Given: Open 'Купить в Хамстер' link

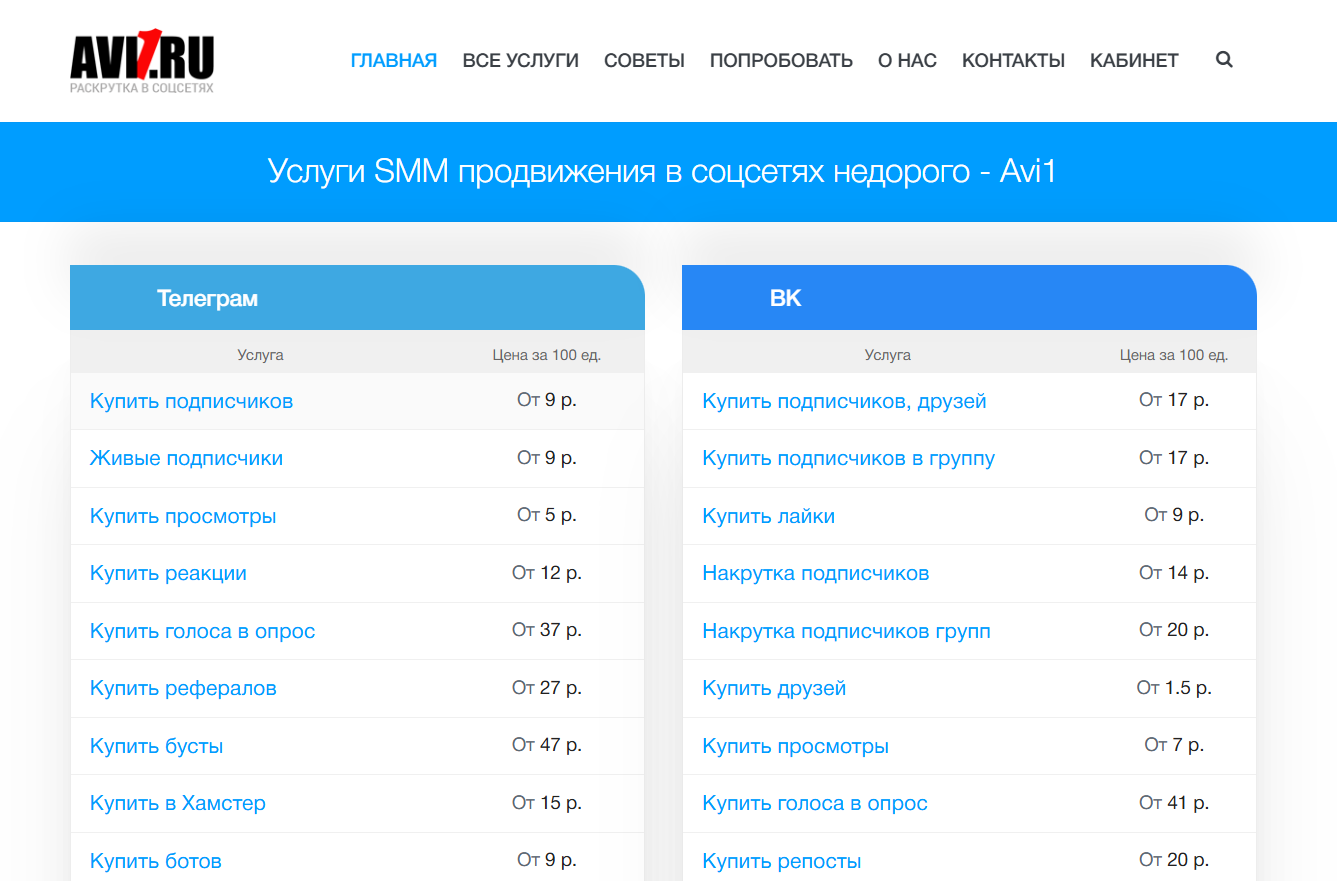Looking at the screenshot, I should (x=178, y=803).
